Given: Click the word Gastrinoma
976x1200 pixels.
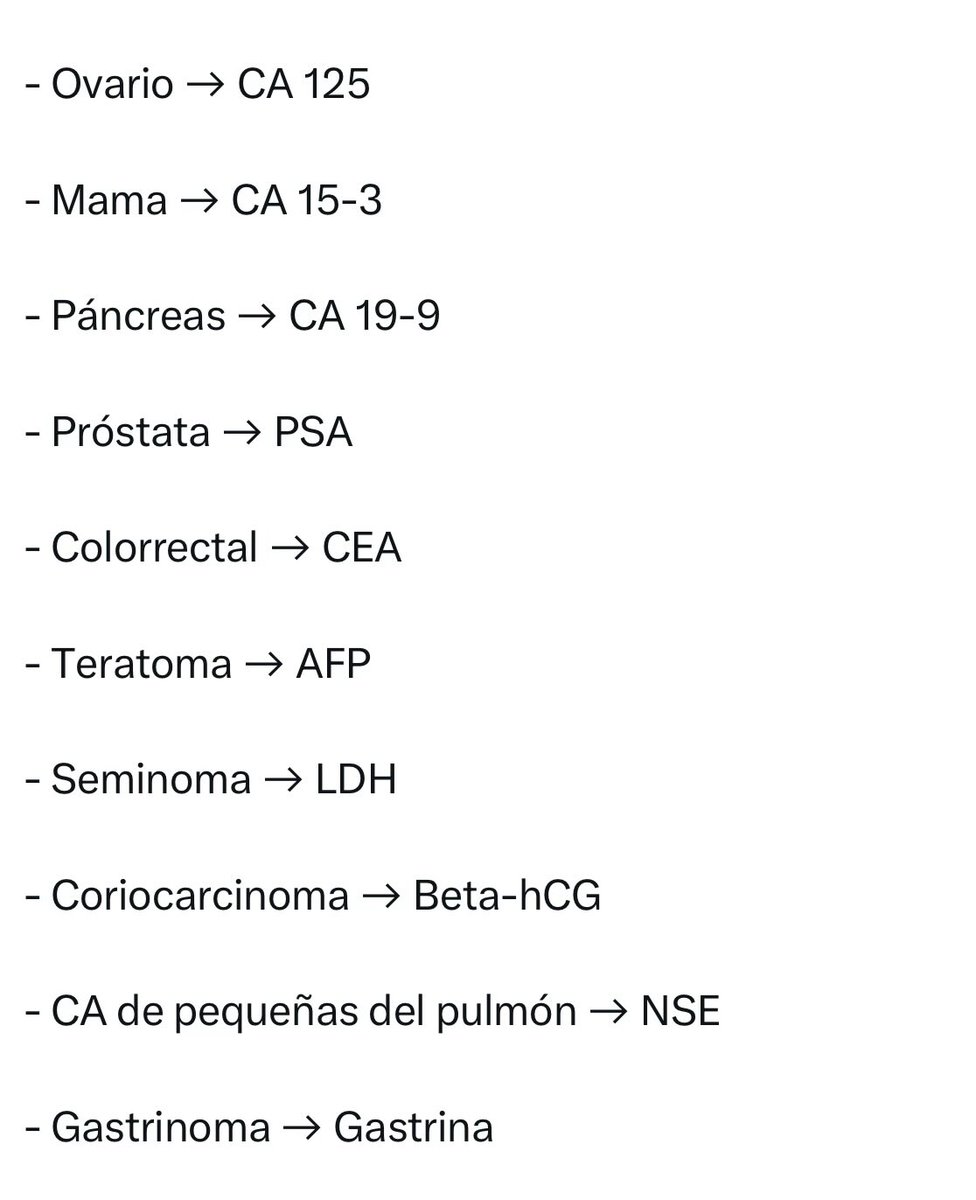Looking at the screenshot, I should (x=161, y=1128).
